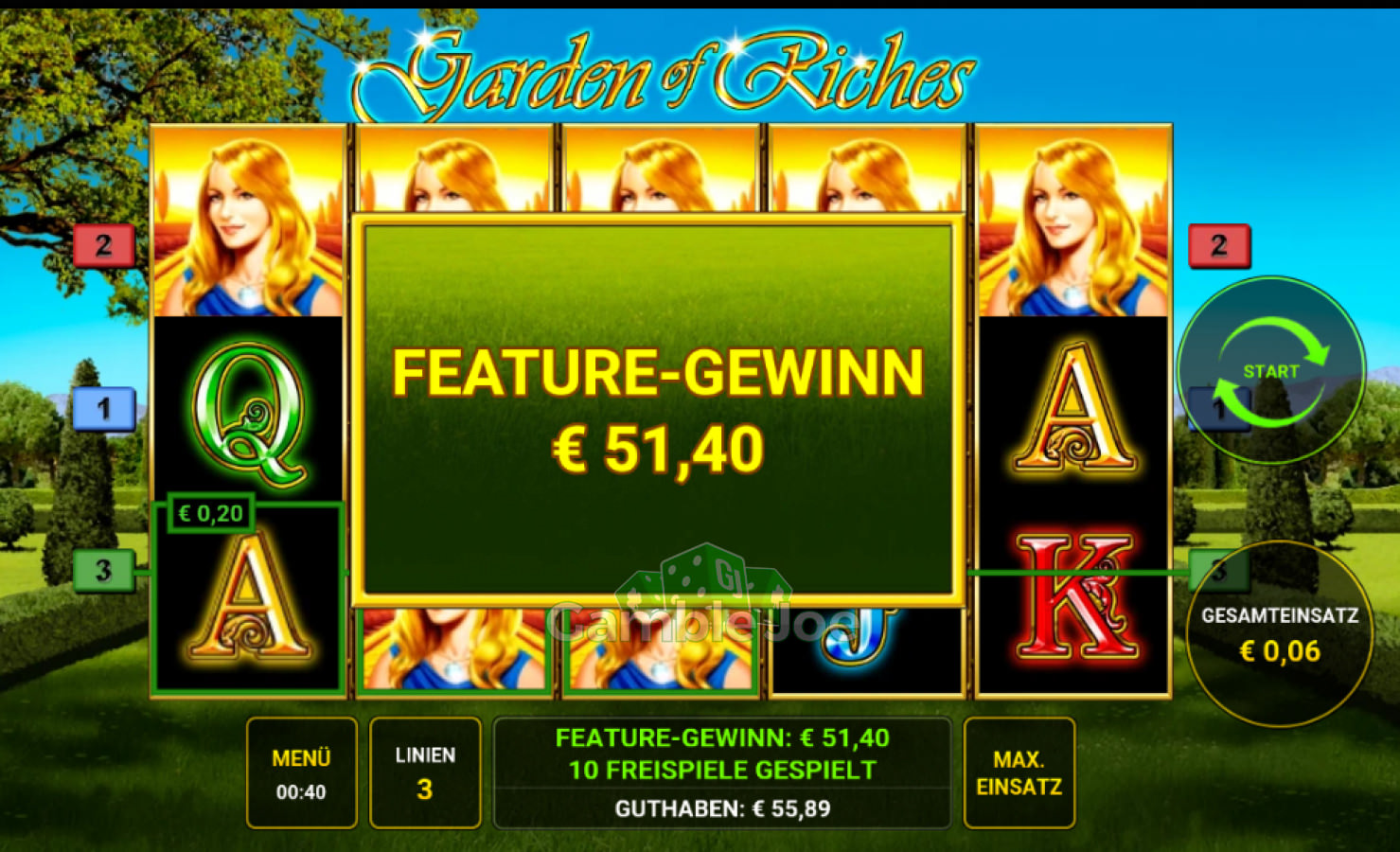Click the FEATURE-GEWINN € 51,40 popup
1400x852 pixels.
(x=658, y=410)
